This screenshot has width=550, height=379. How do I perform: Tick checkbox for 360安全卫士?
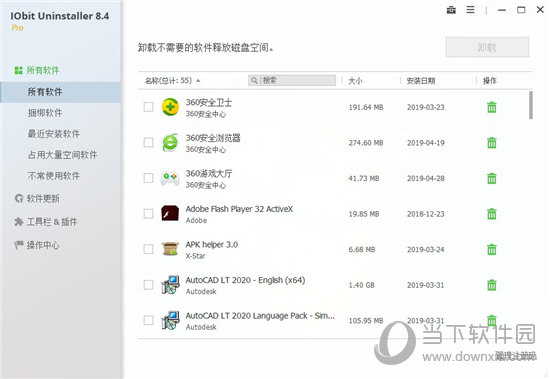tap(148, 107)
